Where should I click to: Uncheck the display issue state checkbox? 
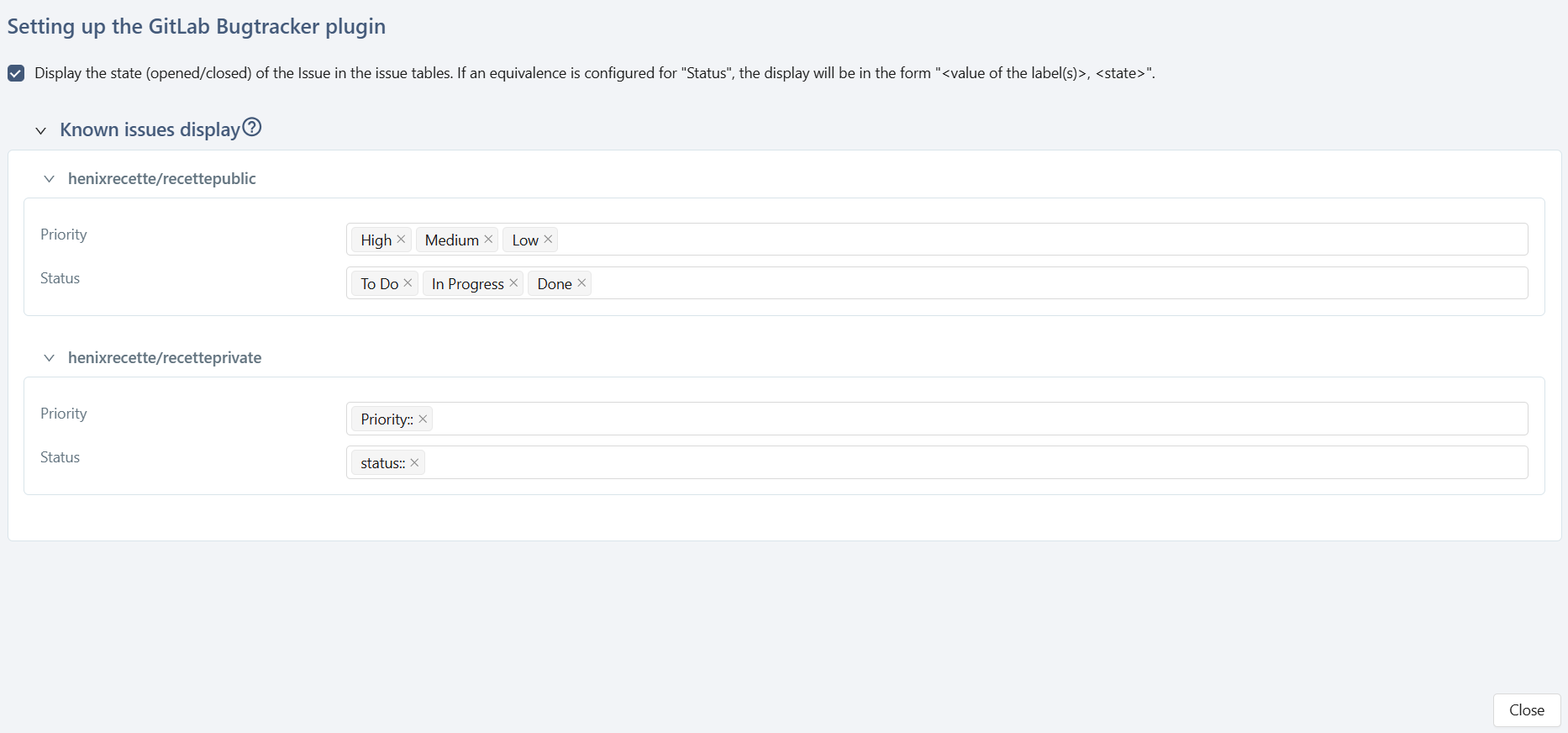pyautogui.click(x=16, y=73)
